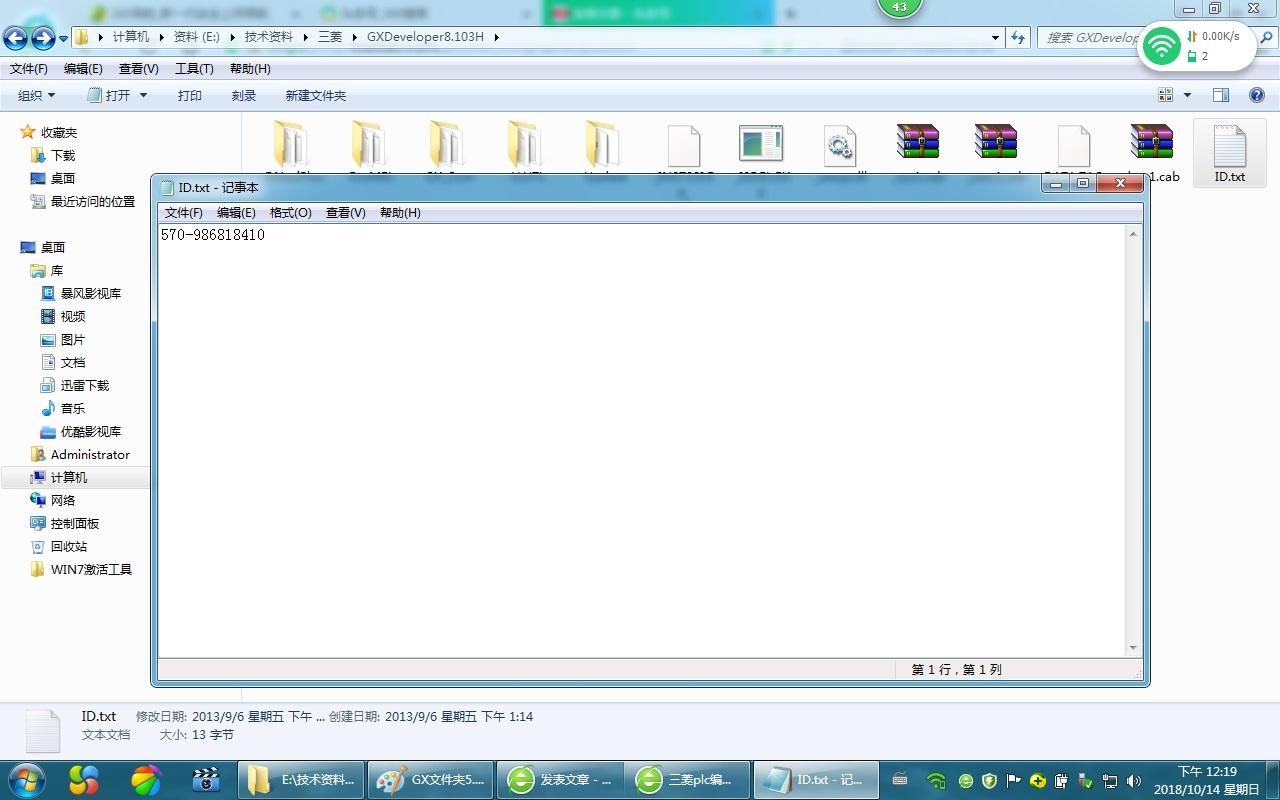Click the Notepad vertical scrollbar down arrow
Image resolution: width=1280 pixels, height=800 pixels.
click(1133, 648)
